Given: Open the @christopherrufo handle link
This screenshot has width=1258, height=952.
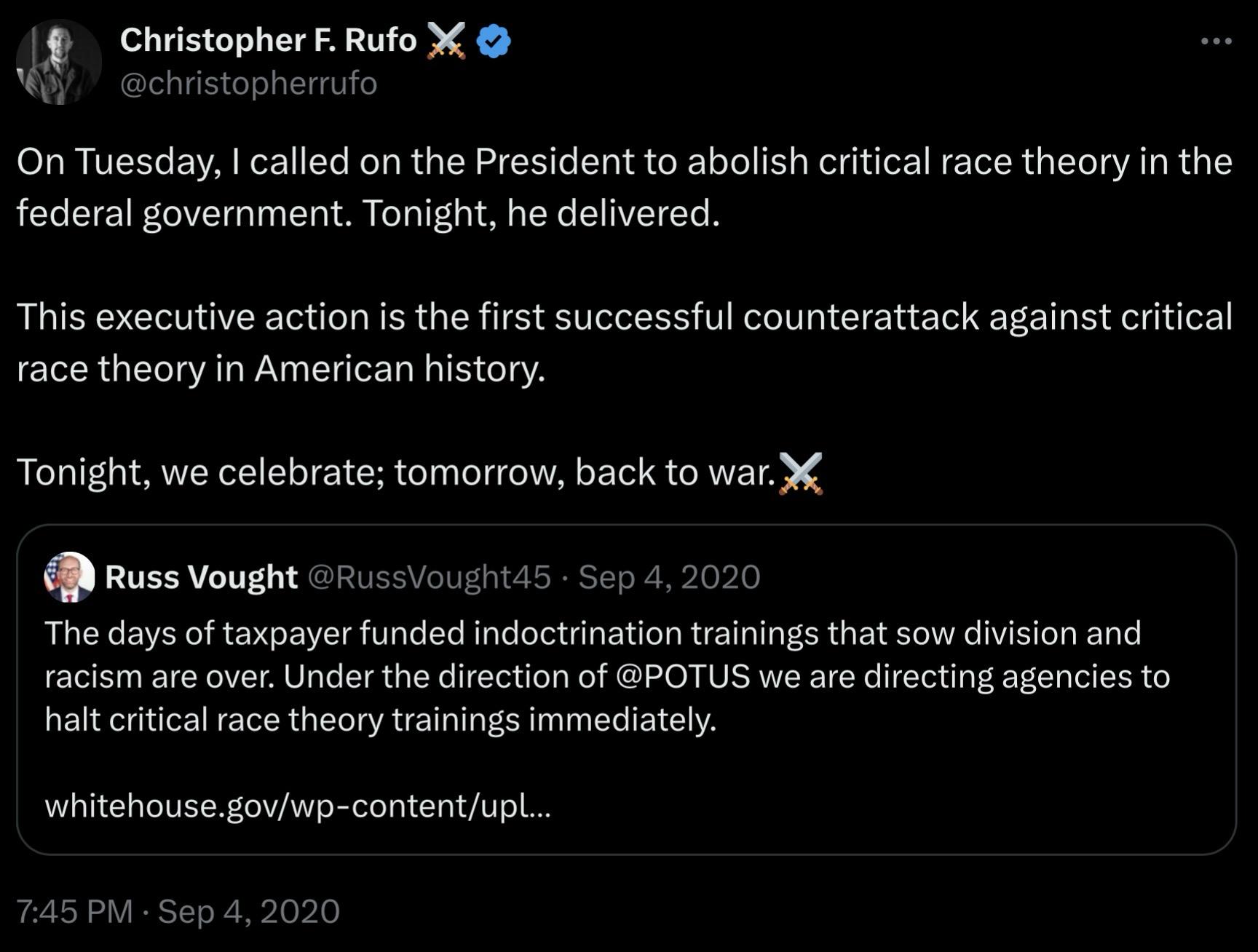Looking at the screenshot, I should (x=248, y=84).
